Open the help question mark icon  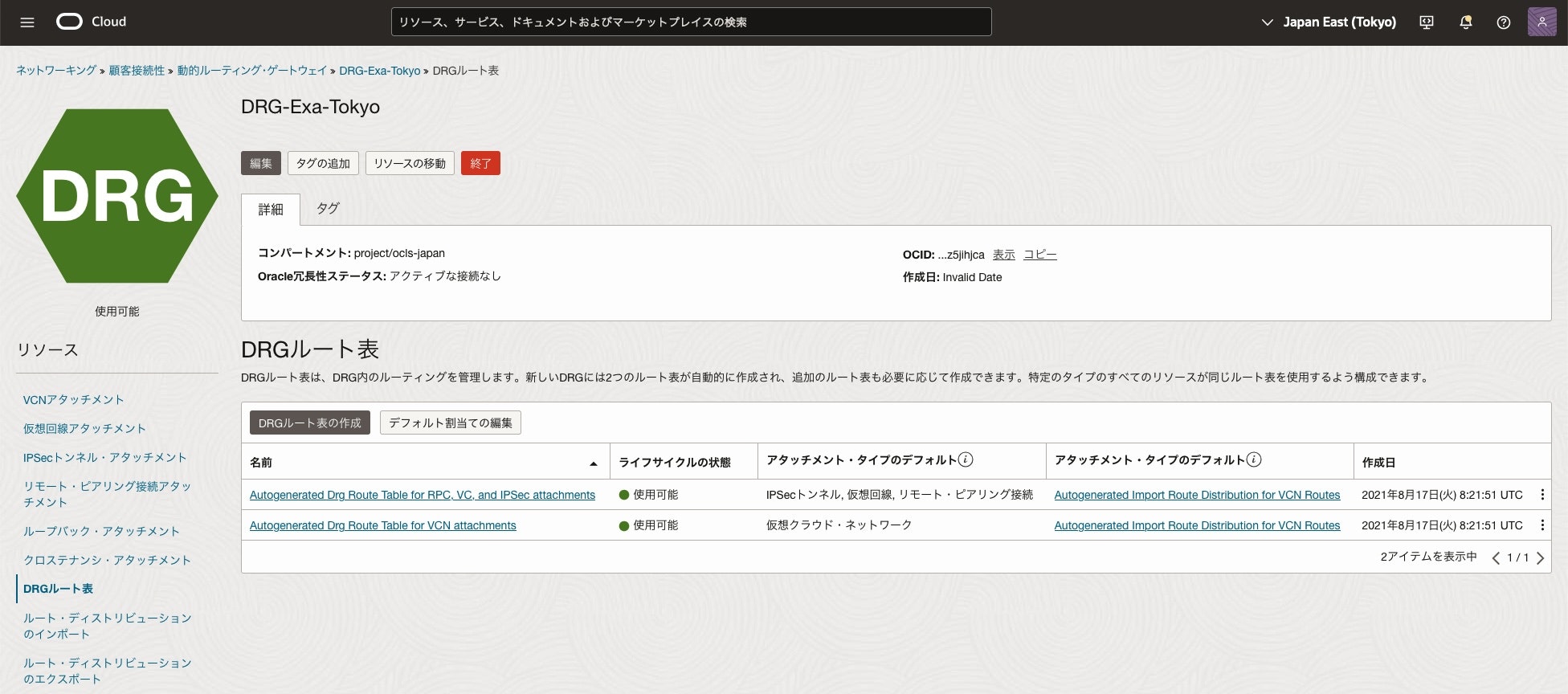click(x=1504, y=22)
